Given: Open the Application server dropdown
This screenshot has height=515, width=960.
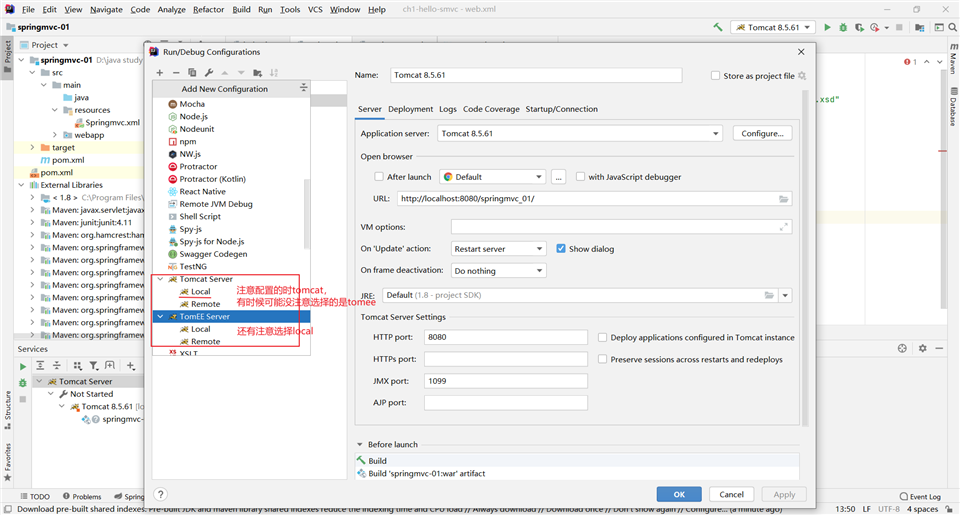Looking at the screenshot, I should 579,133.
